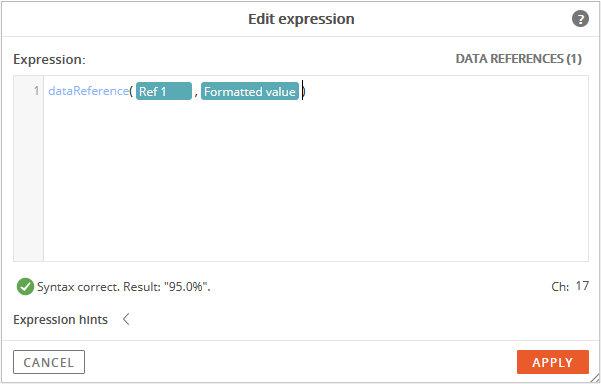Select the Formatted value token
The width and height of the screenshot is (601, 384).
pos(250,91)
